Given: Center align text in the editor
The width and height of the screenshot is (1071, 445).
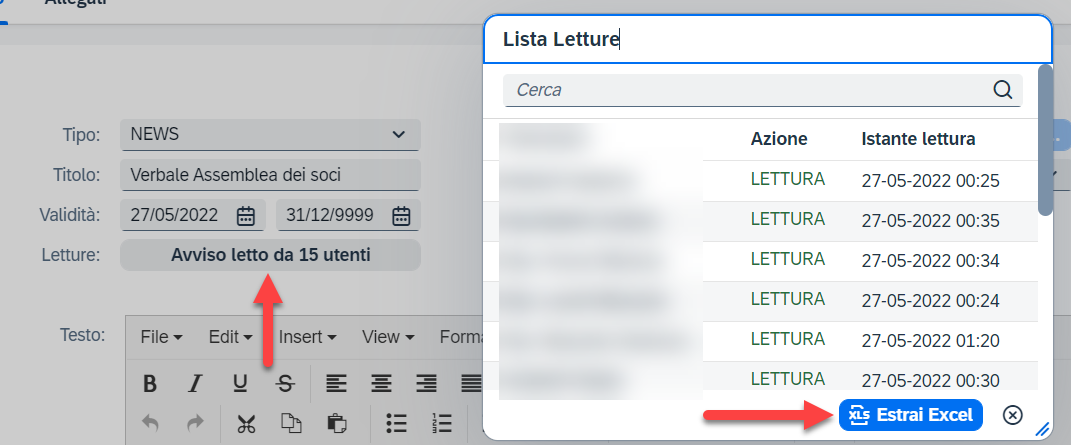Looking at the screenshot, I should click(x=381, y=382).
